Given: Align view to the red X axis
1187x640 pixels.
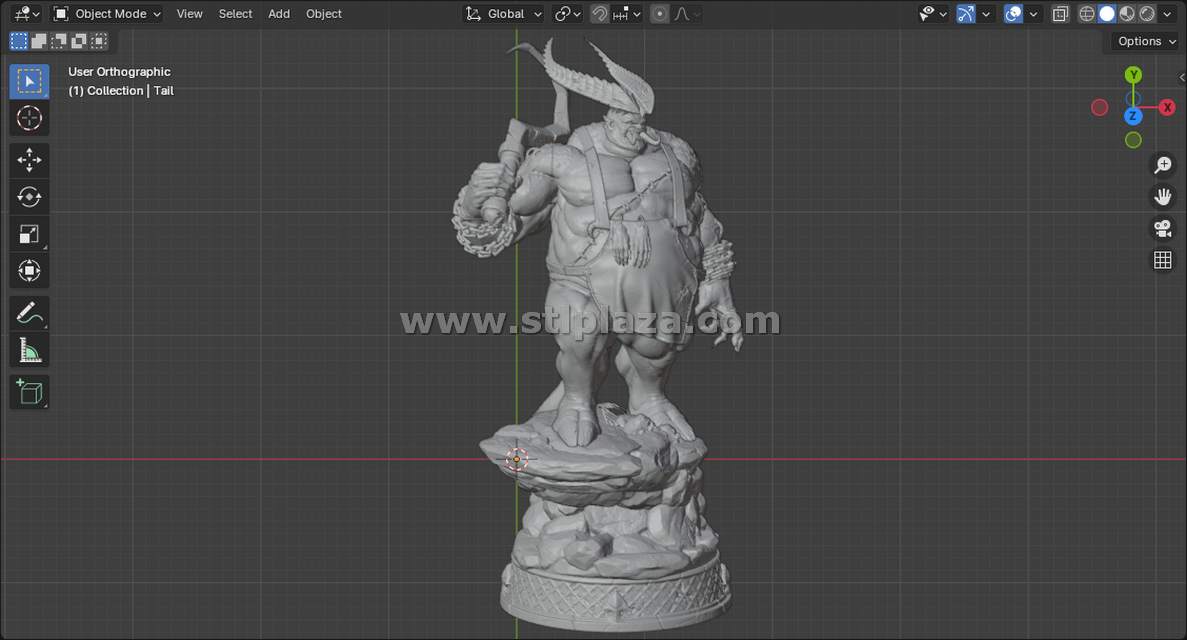Looking at the screenshot, I should [x=1167, y=108].
